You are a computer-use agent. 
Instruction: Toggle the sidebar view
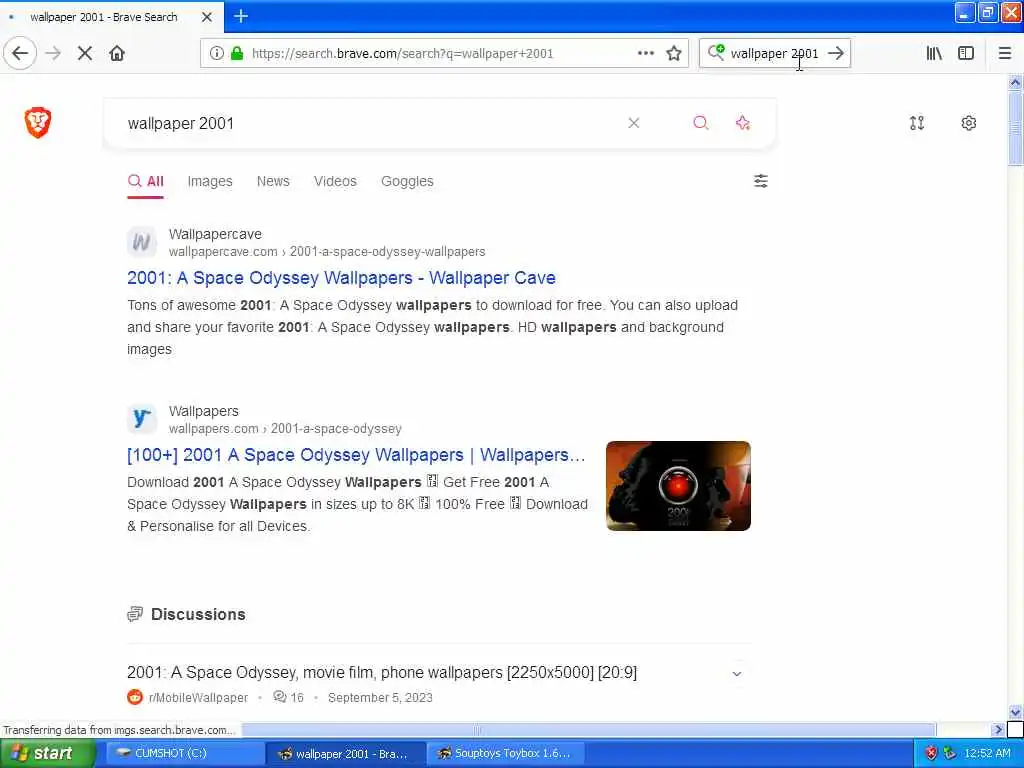point(966,53)
